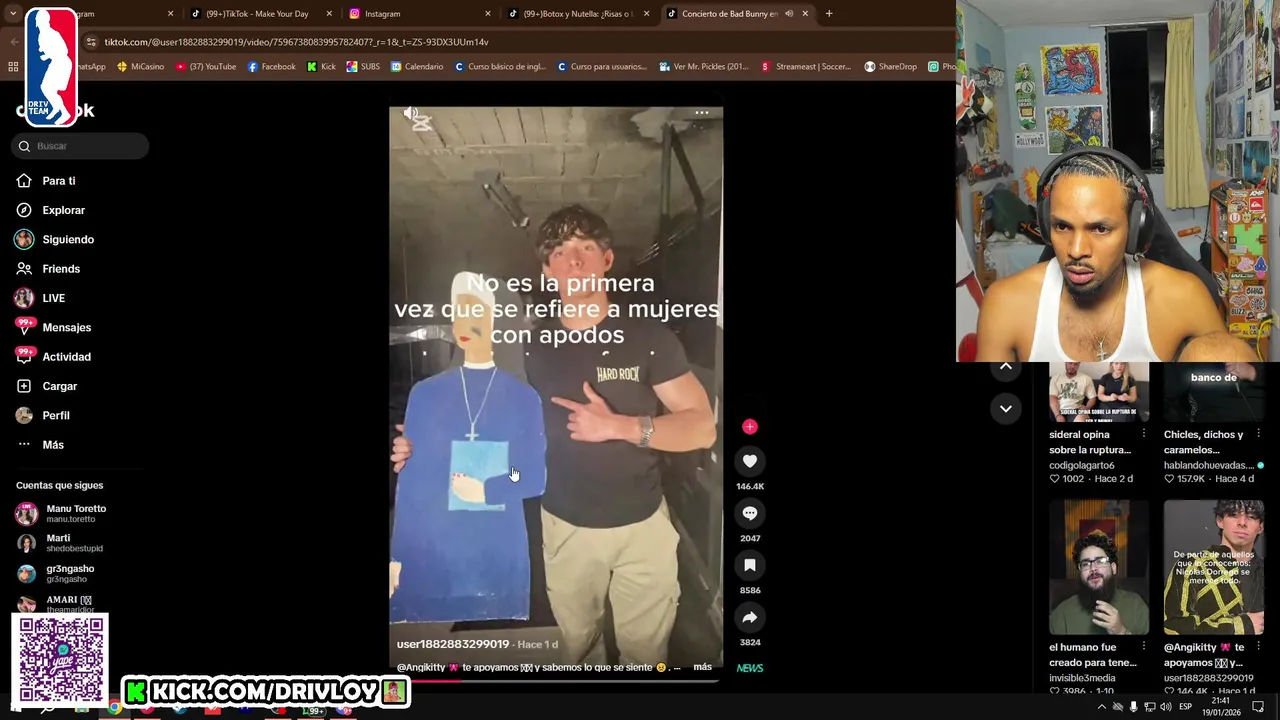
Task: Open user1882883299019 profile from the video
Action: tap(452, 644)
